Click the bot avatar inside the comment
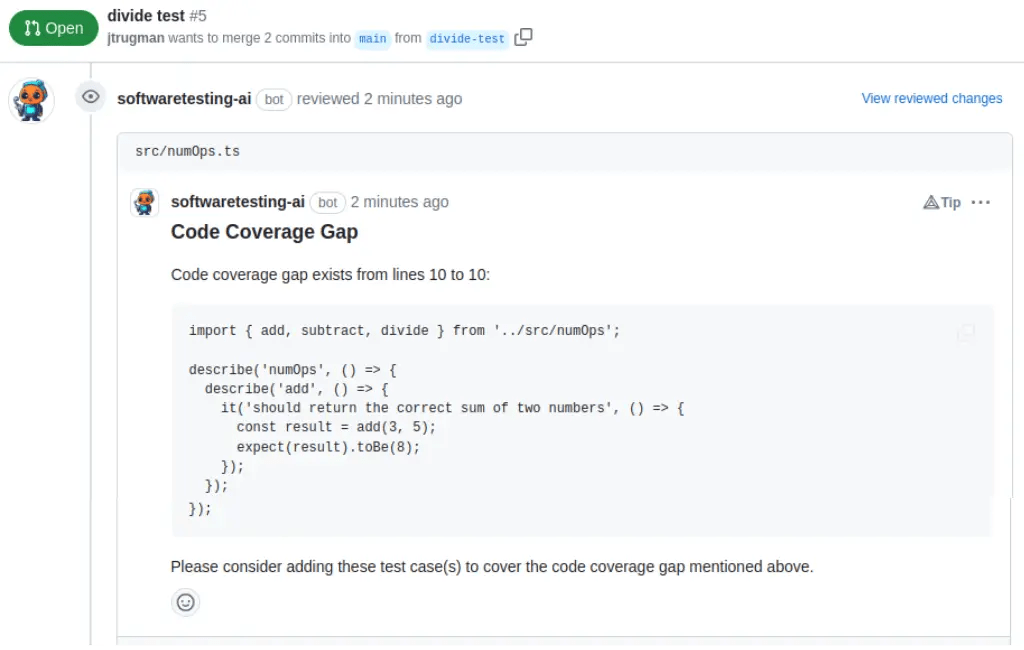 [x=144, y=202]
